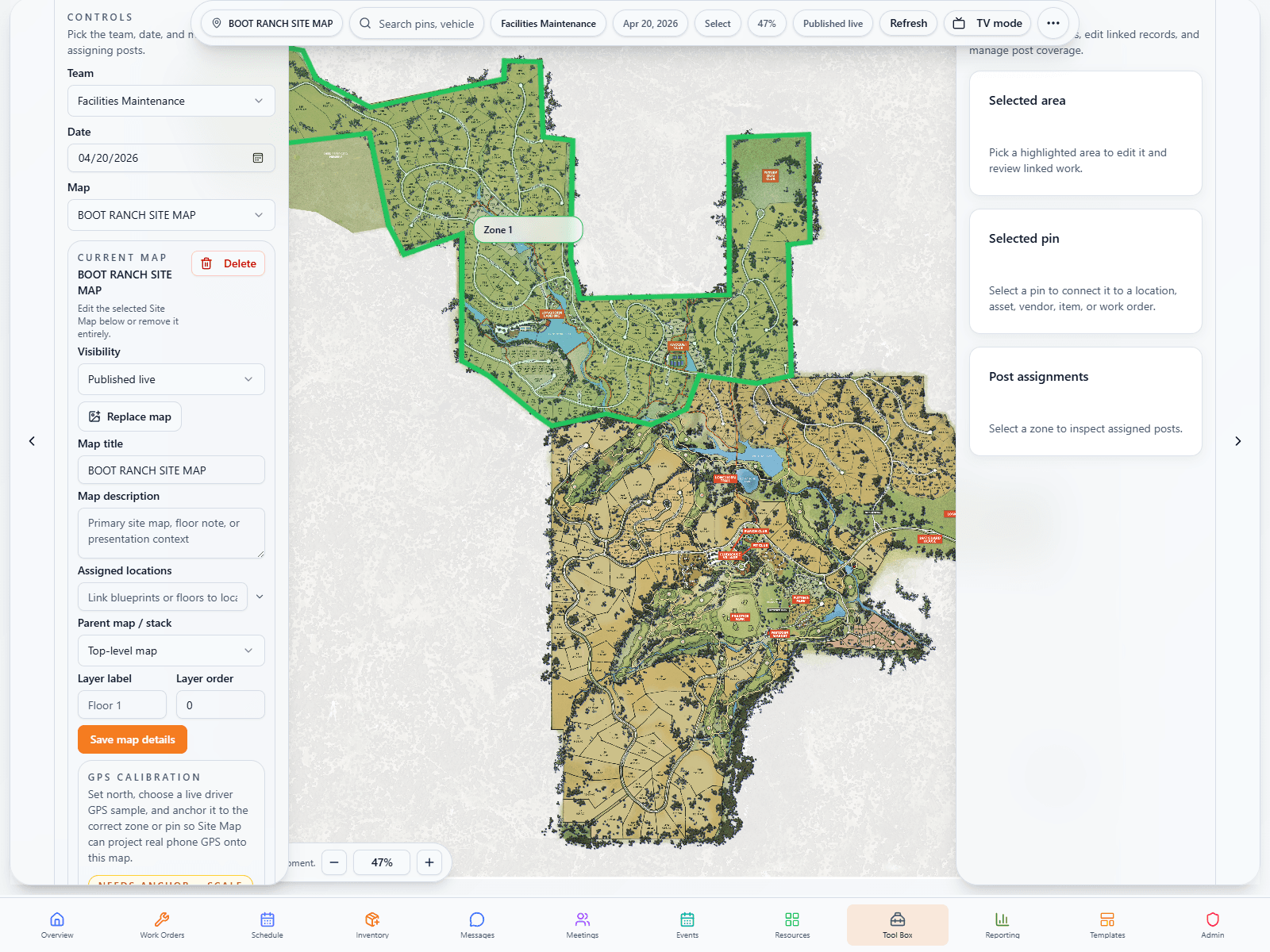Toggle TV mode display
1270x952 pixels.
[988, 23]
